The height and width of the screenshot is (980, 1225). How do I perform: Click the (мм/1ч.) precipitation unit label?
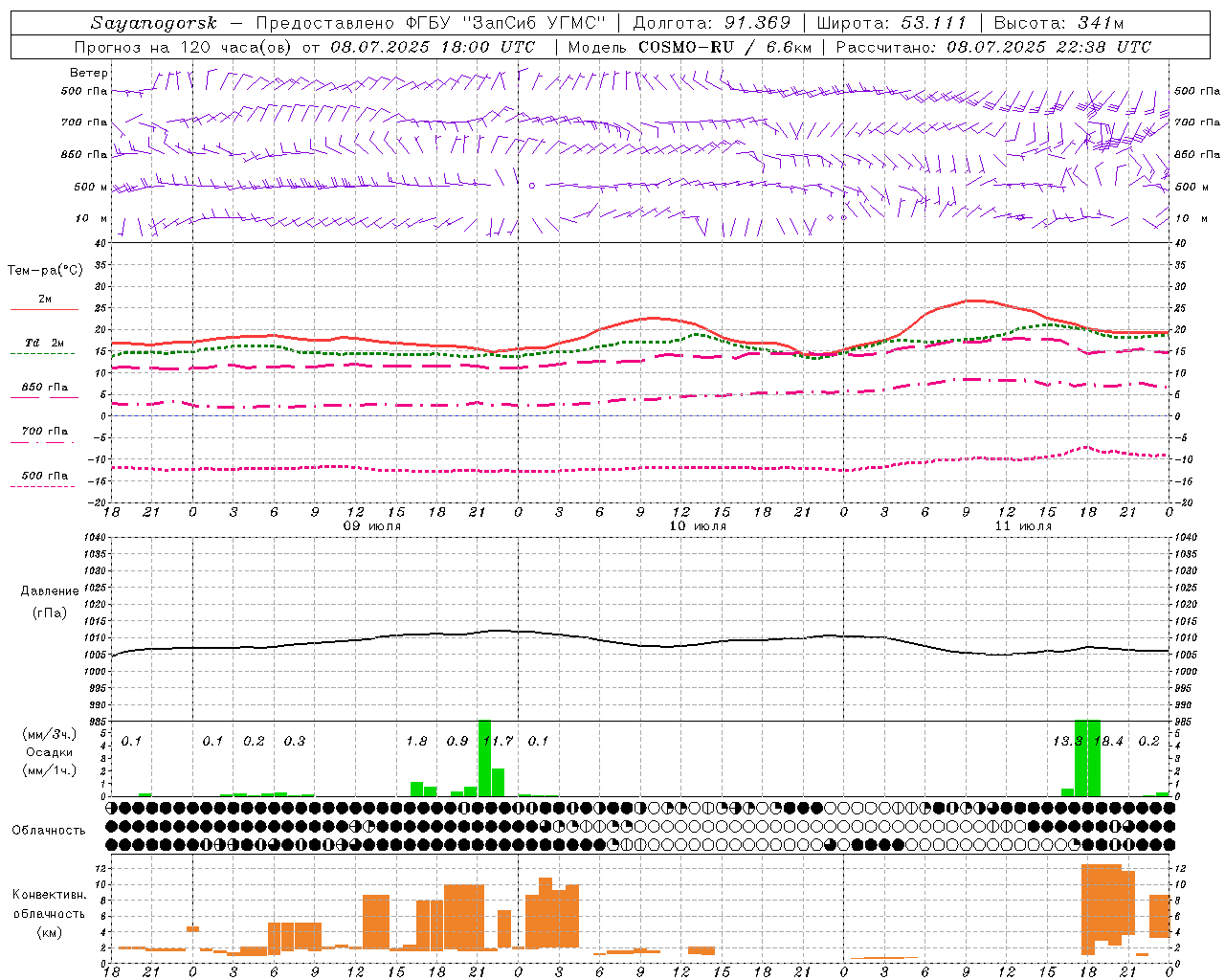coord(50,770)
